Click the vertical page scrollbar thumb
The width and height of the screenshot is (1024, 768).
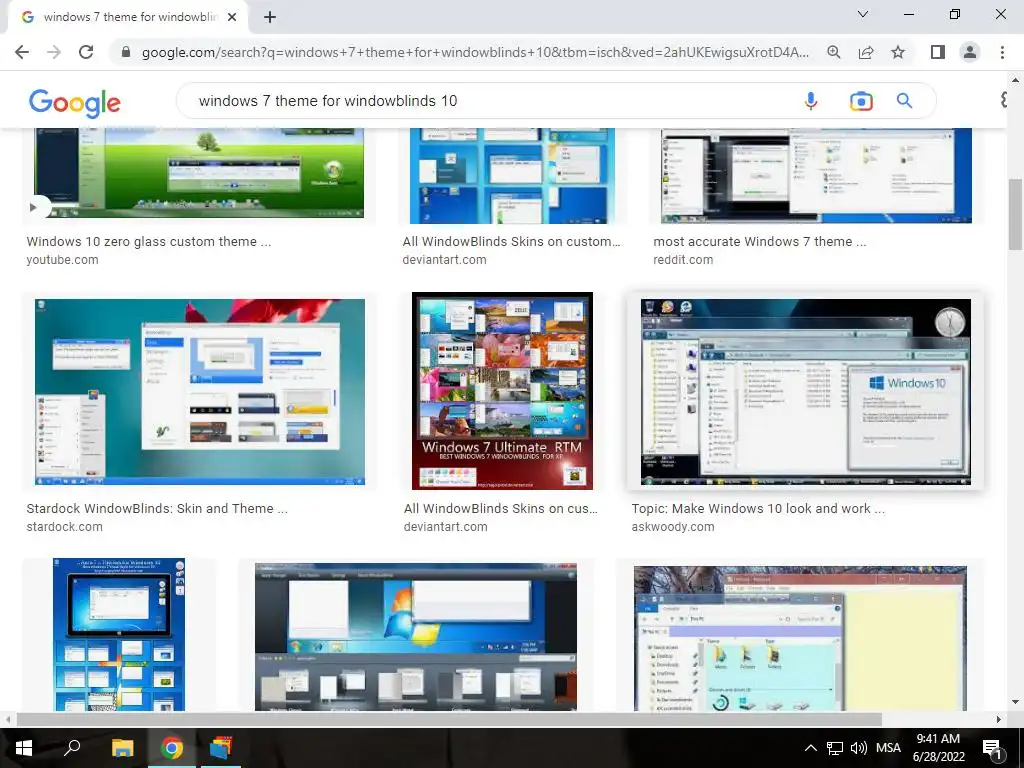1015,214
